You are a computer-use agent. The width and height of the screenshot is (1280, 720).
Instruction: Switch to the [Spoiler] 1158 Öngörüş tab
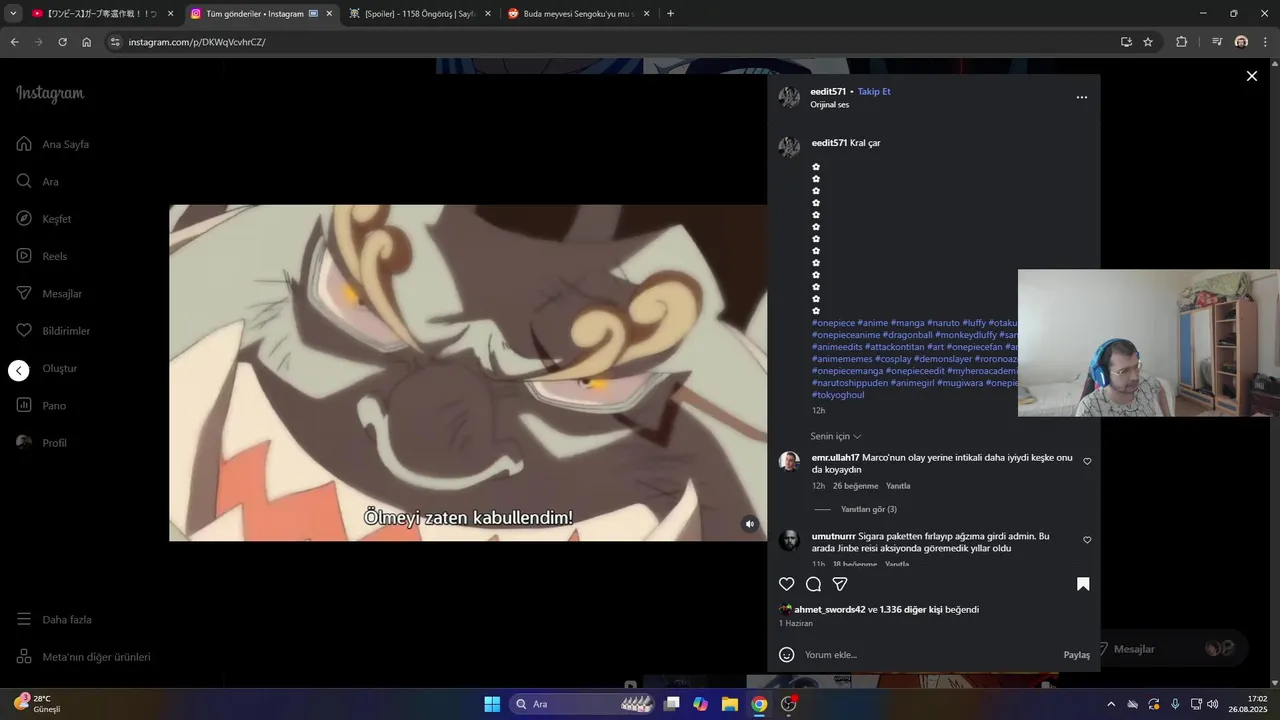tap(419, 14)
